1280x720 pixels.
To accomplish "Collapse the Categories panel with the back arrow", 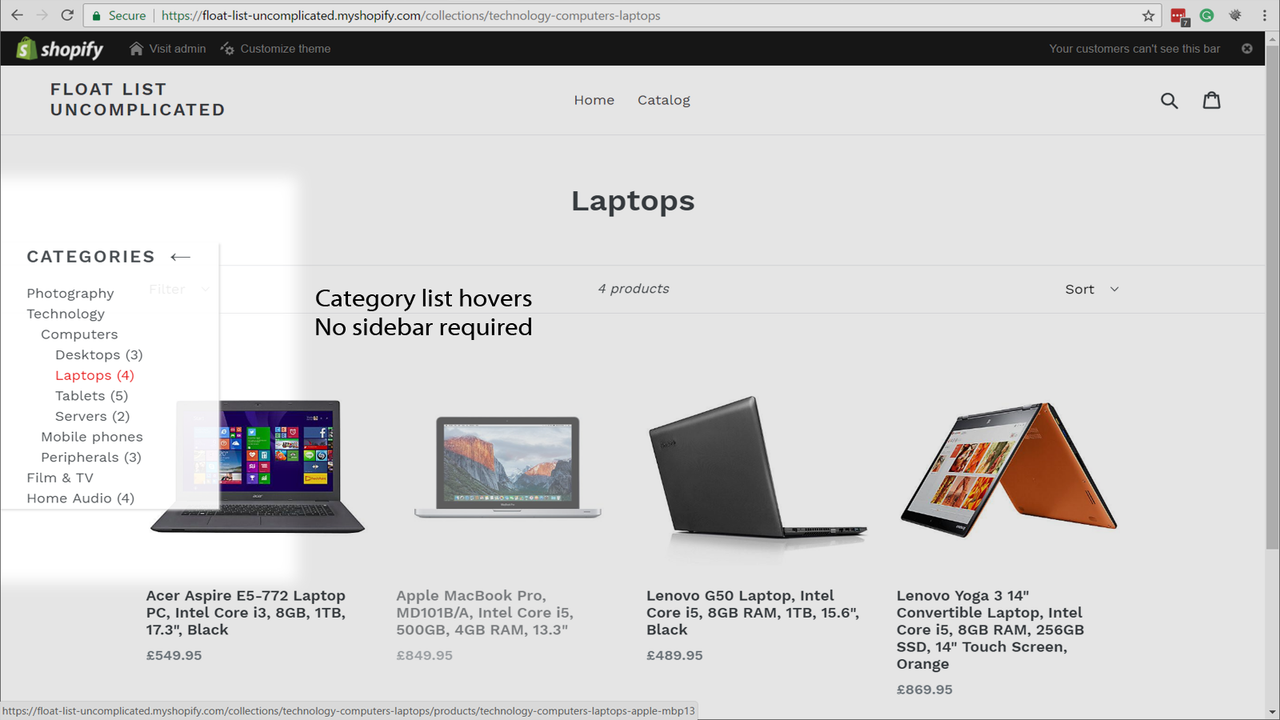I will click(x=180, y=257).
